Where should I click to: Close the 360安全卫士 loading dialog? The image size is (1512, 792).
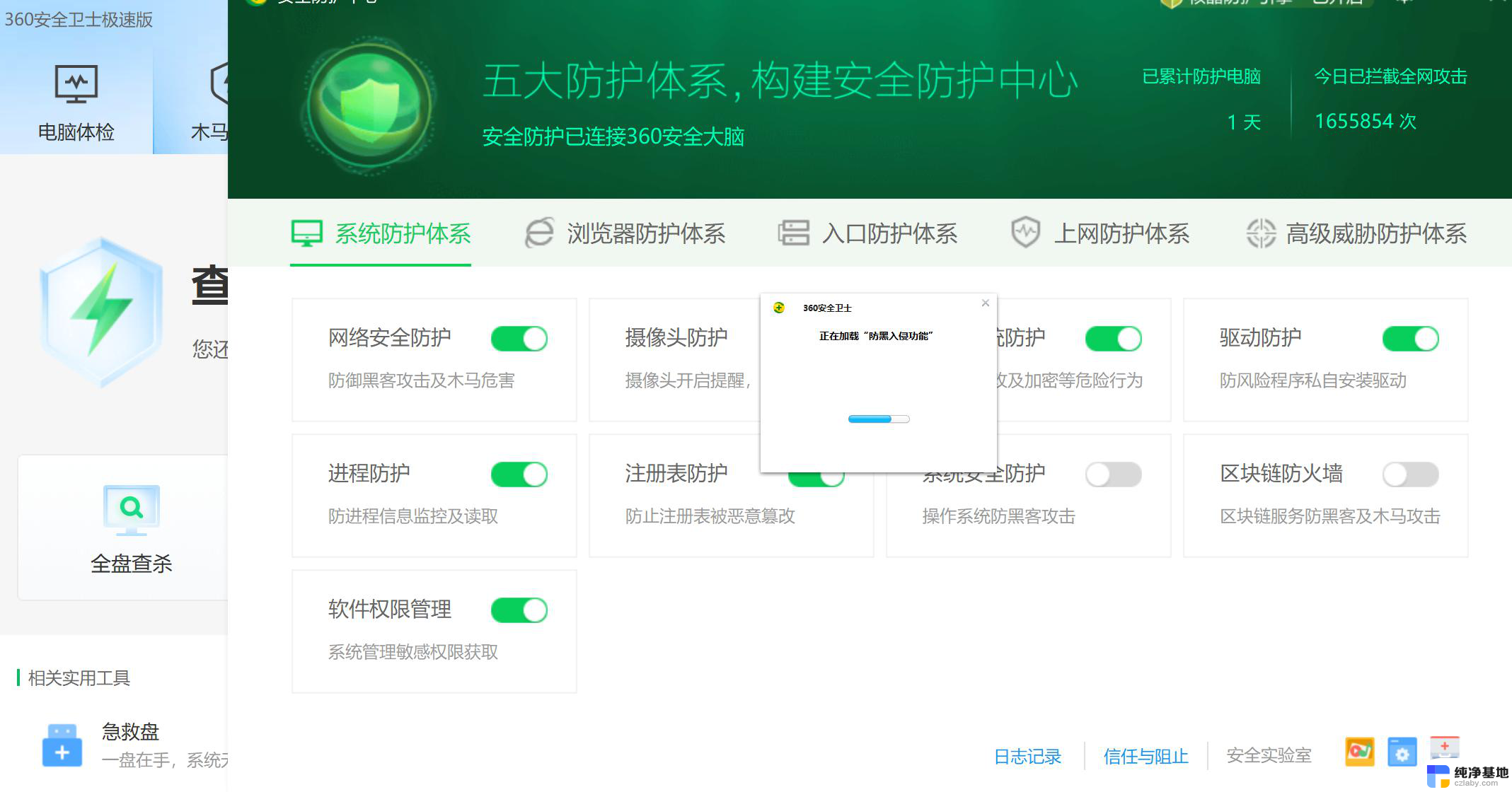click(985, 303)
